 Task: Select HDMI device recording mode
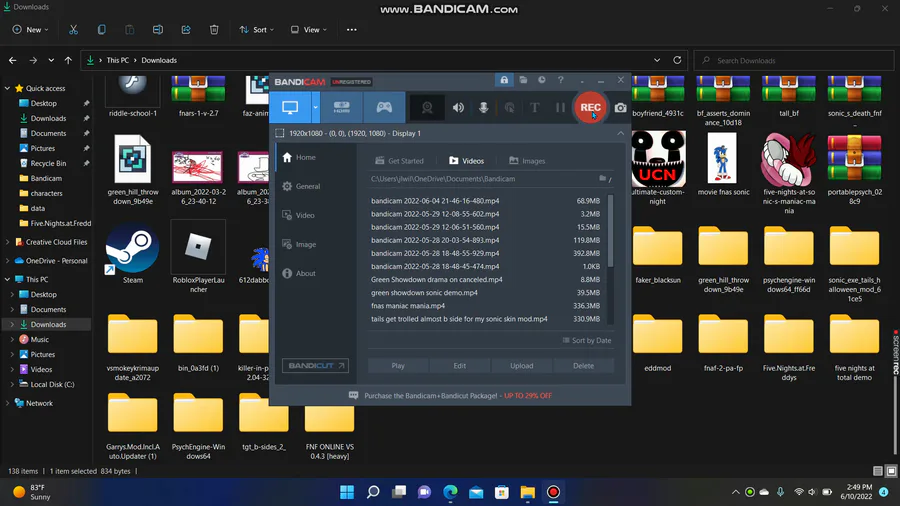coord(342,107)
